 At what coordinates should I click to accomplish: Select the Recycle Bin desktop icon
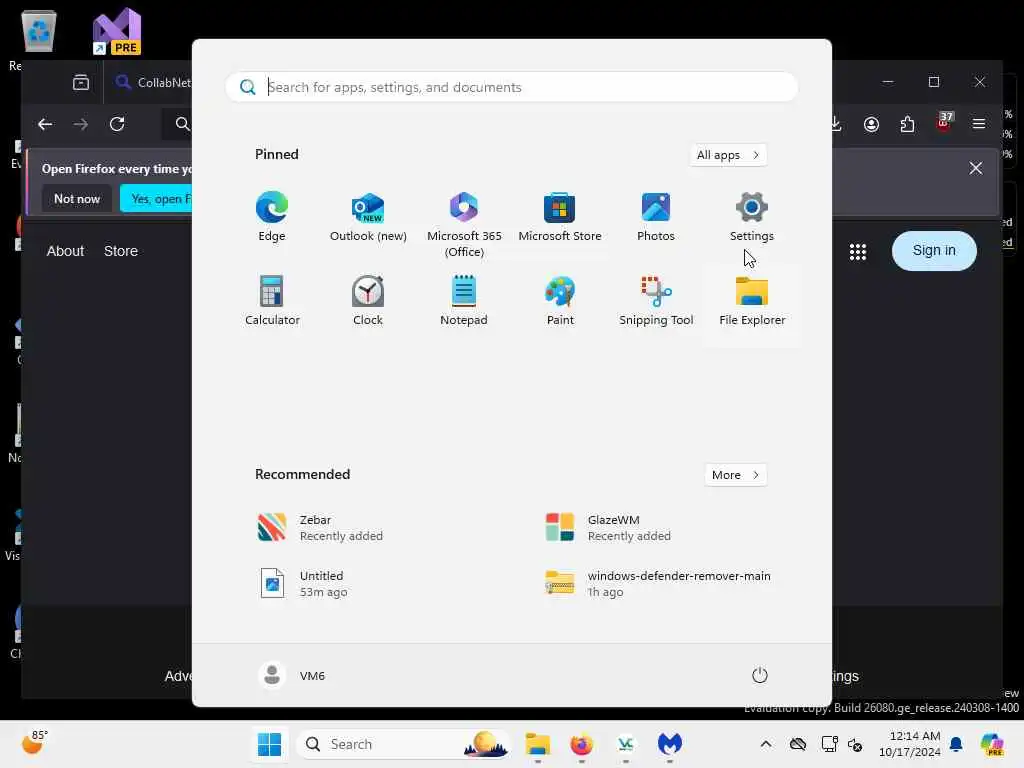39,31
